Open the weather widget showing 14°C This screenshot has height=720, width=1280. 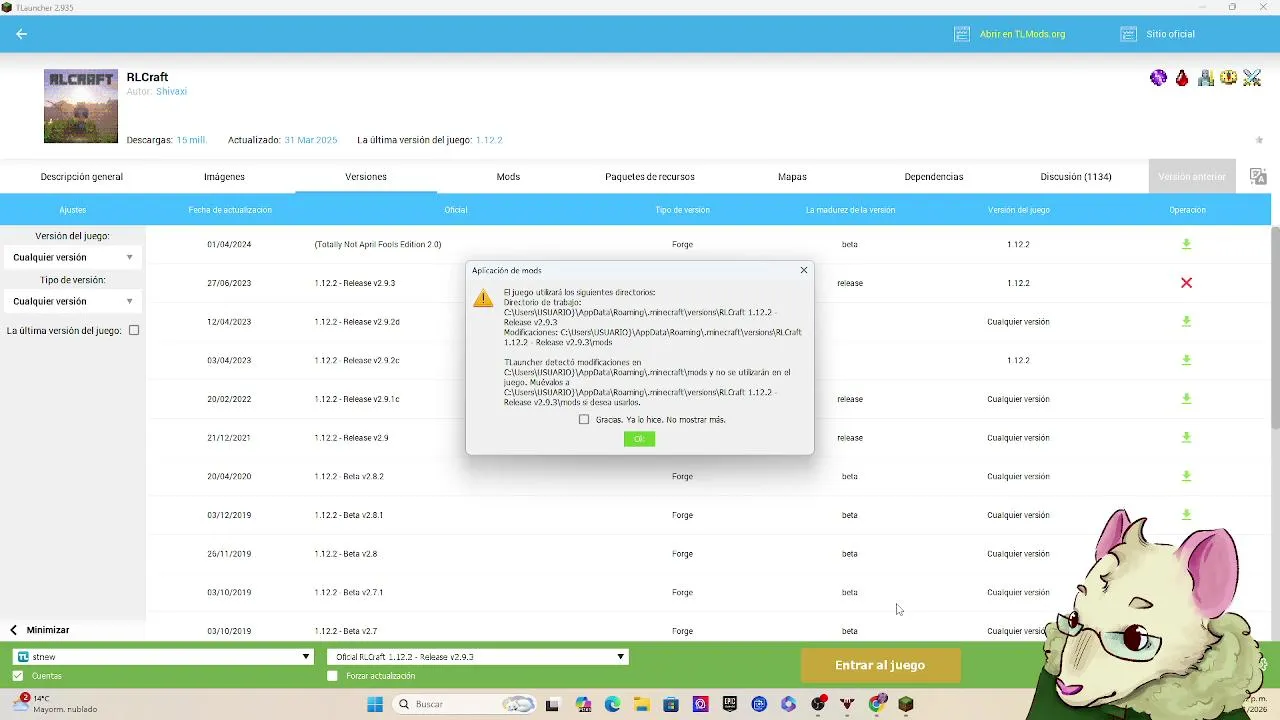click(55, 704)
